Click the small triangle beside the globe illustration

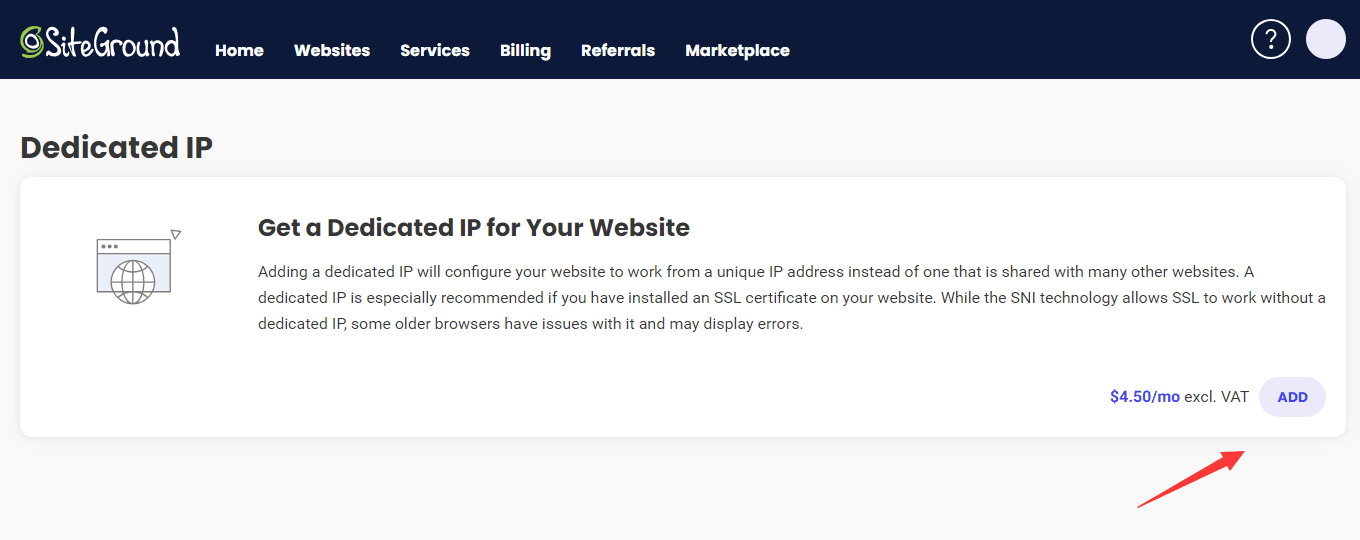click(x=175, y=235)
